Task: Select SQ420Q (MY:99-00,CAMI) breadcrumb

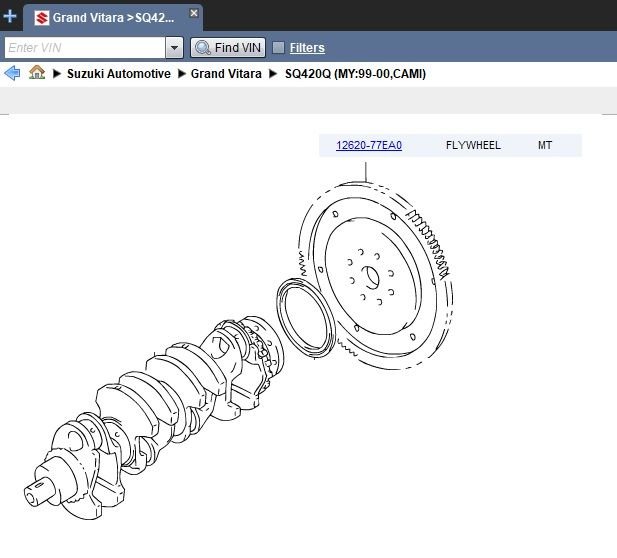Action: tap(355, 74)
